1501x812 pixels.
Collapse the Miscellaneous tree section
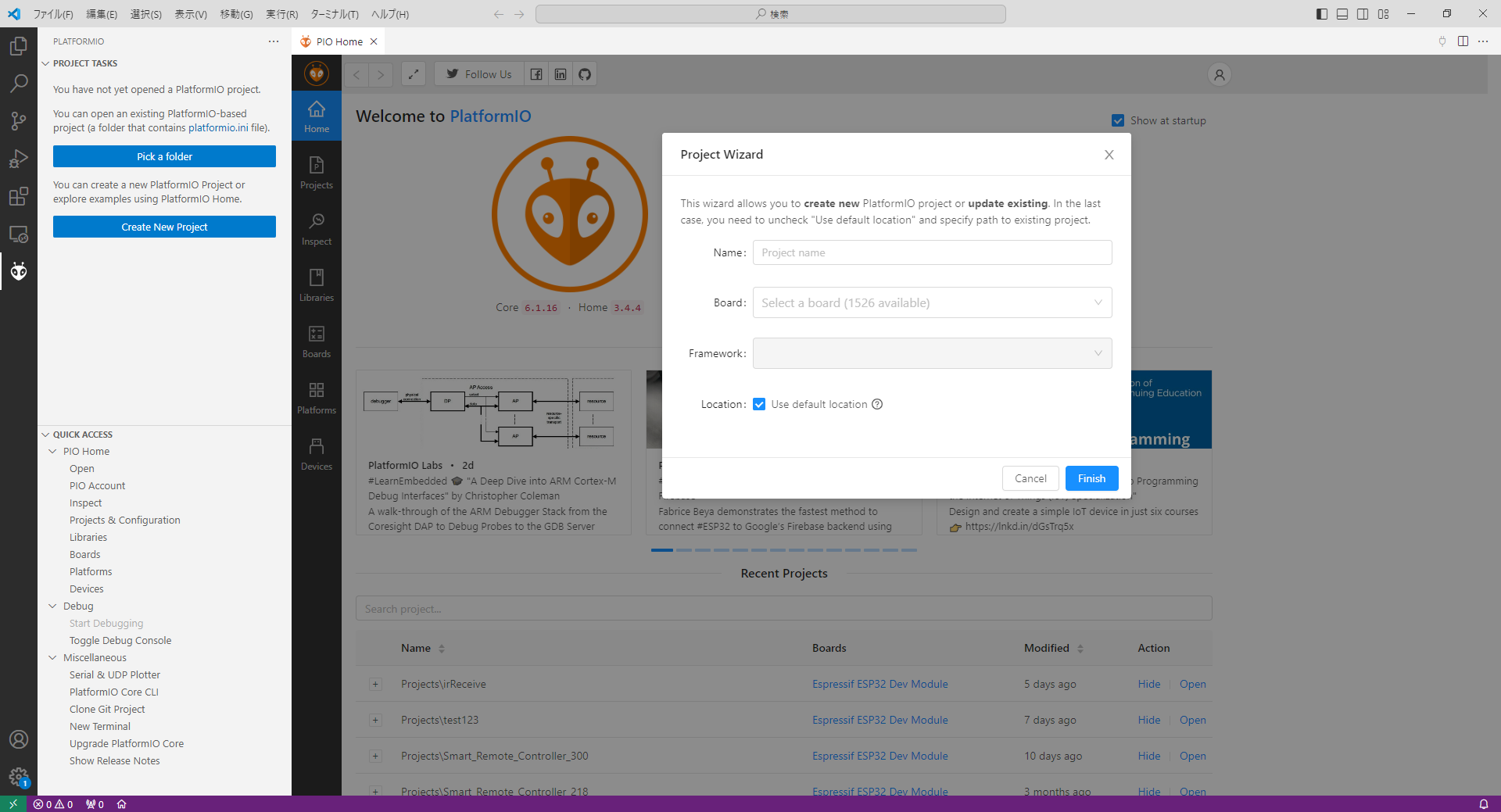coord(52,658)
